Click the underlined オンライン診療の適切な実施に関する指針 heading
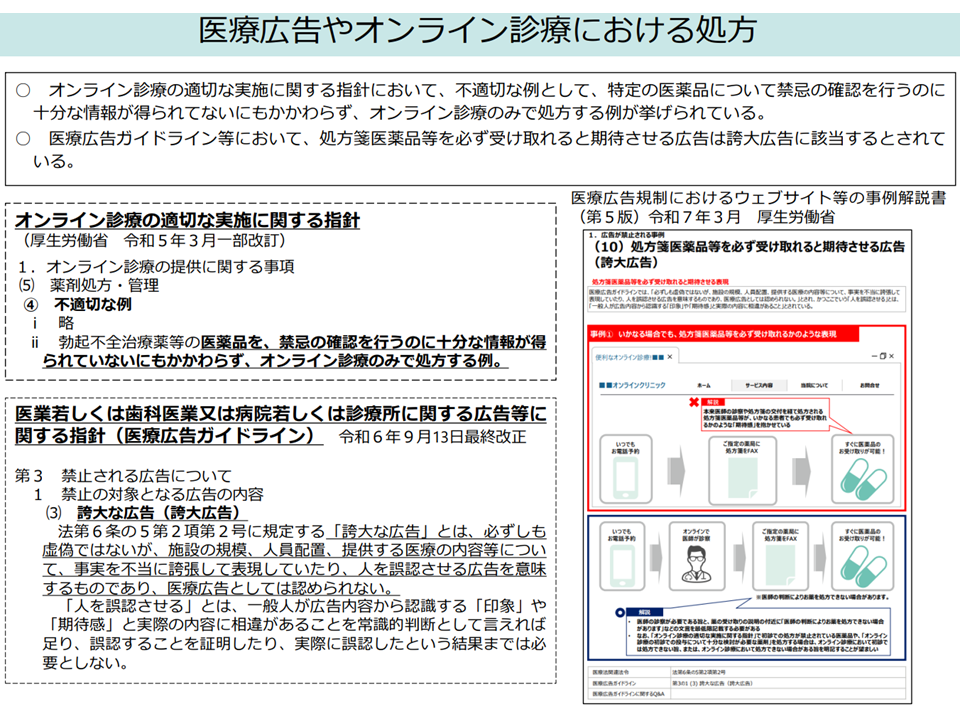The width and height of the screenshot is (960, 720). [x=187, y=220]
